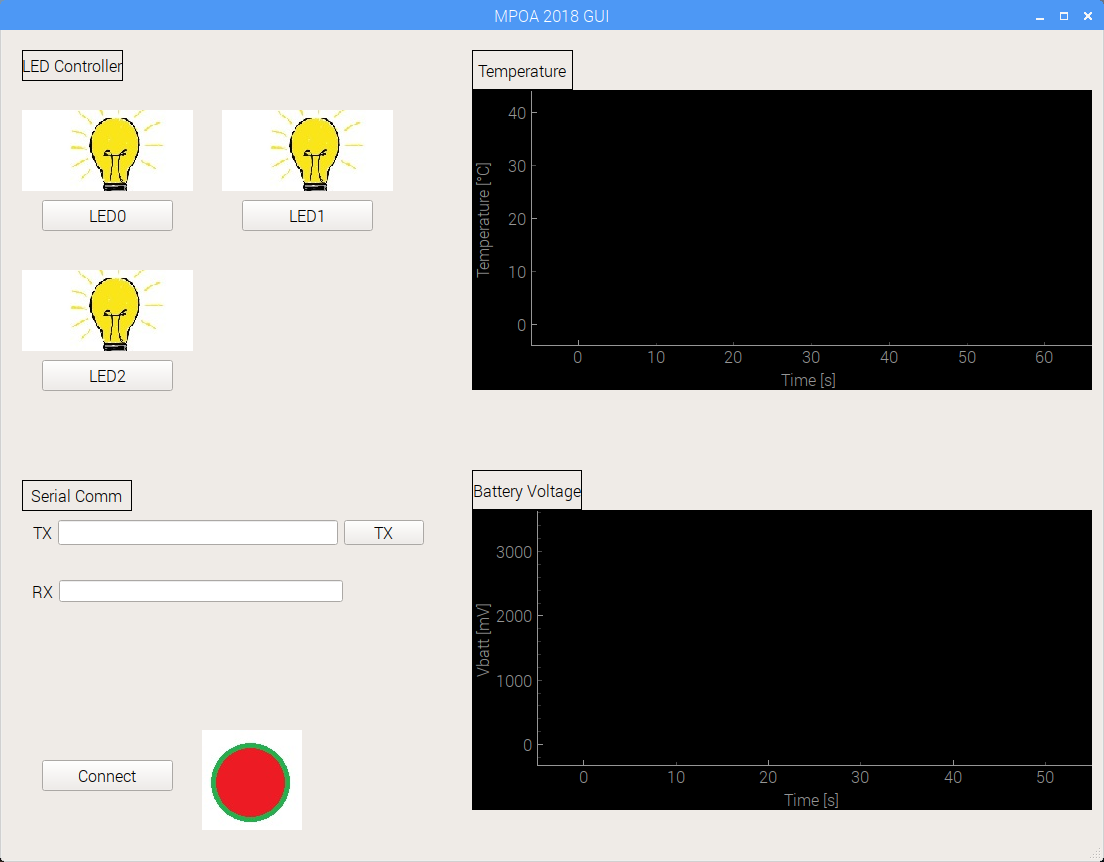
Task: Select the LED Controller section label
Action: 72,67
